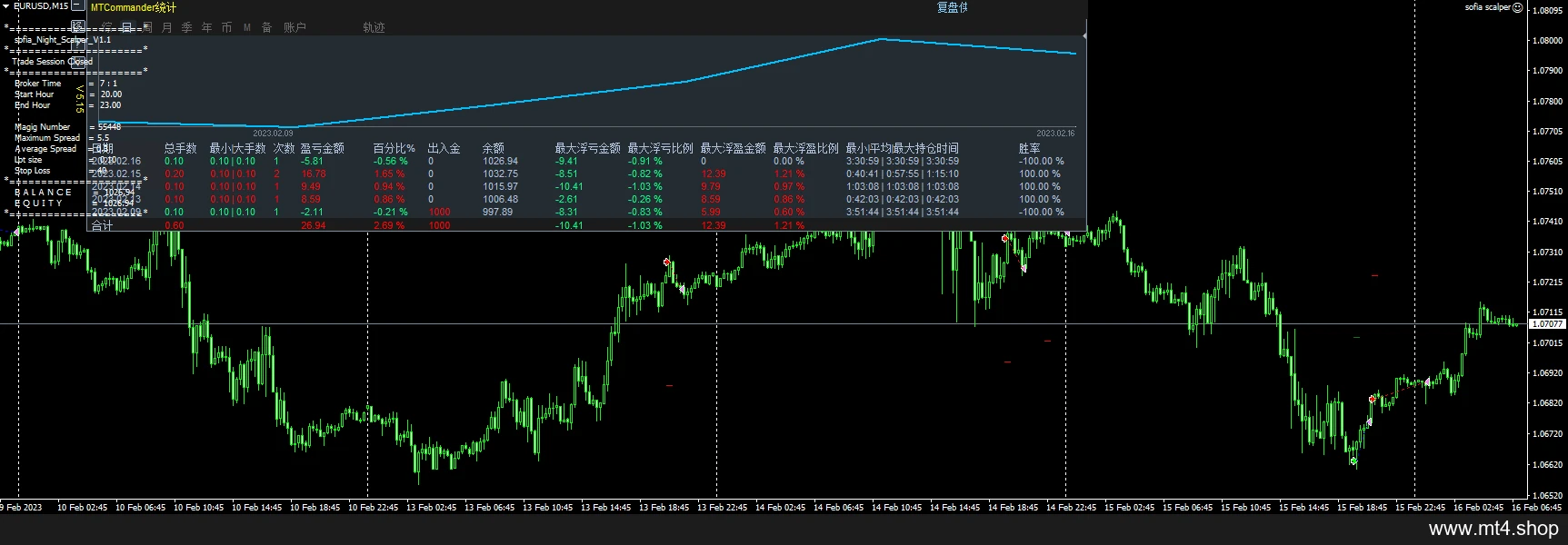Click the 胜率 win rate column header
This screenshot has width=1568, height=545.
pyautogui.click(x=1030, y=148)
